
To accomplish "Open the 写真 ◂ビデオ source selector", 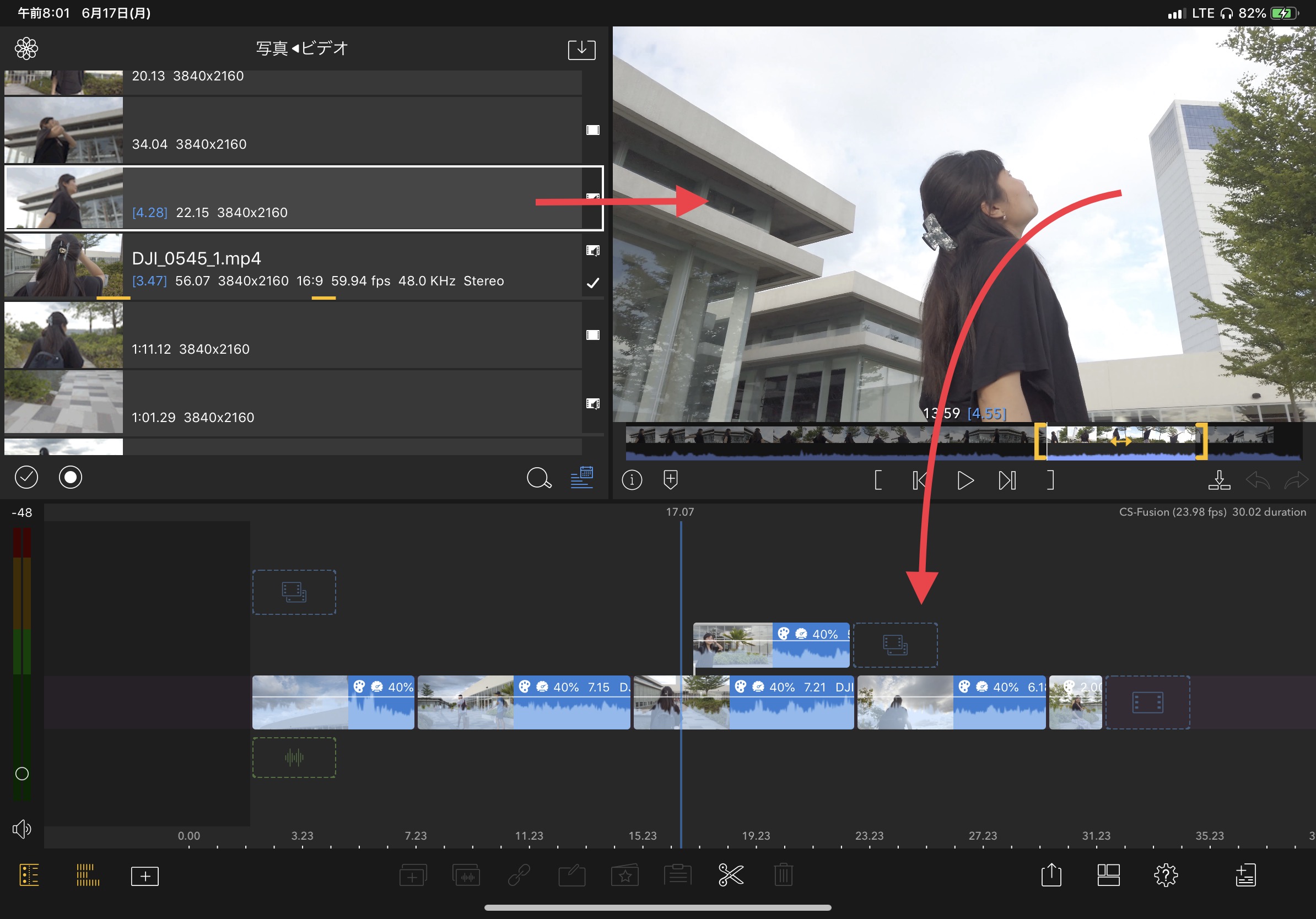I will pos(301,48).
